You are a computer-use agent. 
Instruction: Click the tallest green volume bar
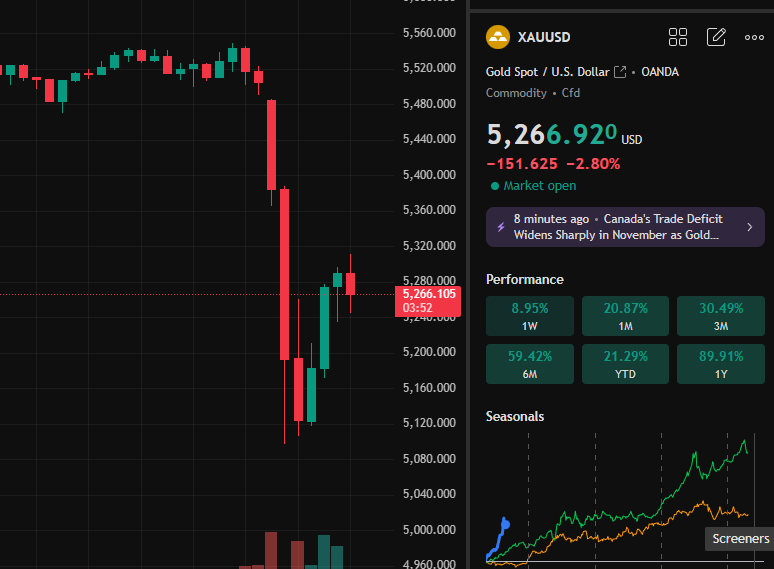click(324, 552)
